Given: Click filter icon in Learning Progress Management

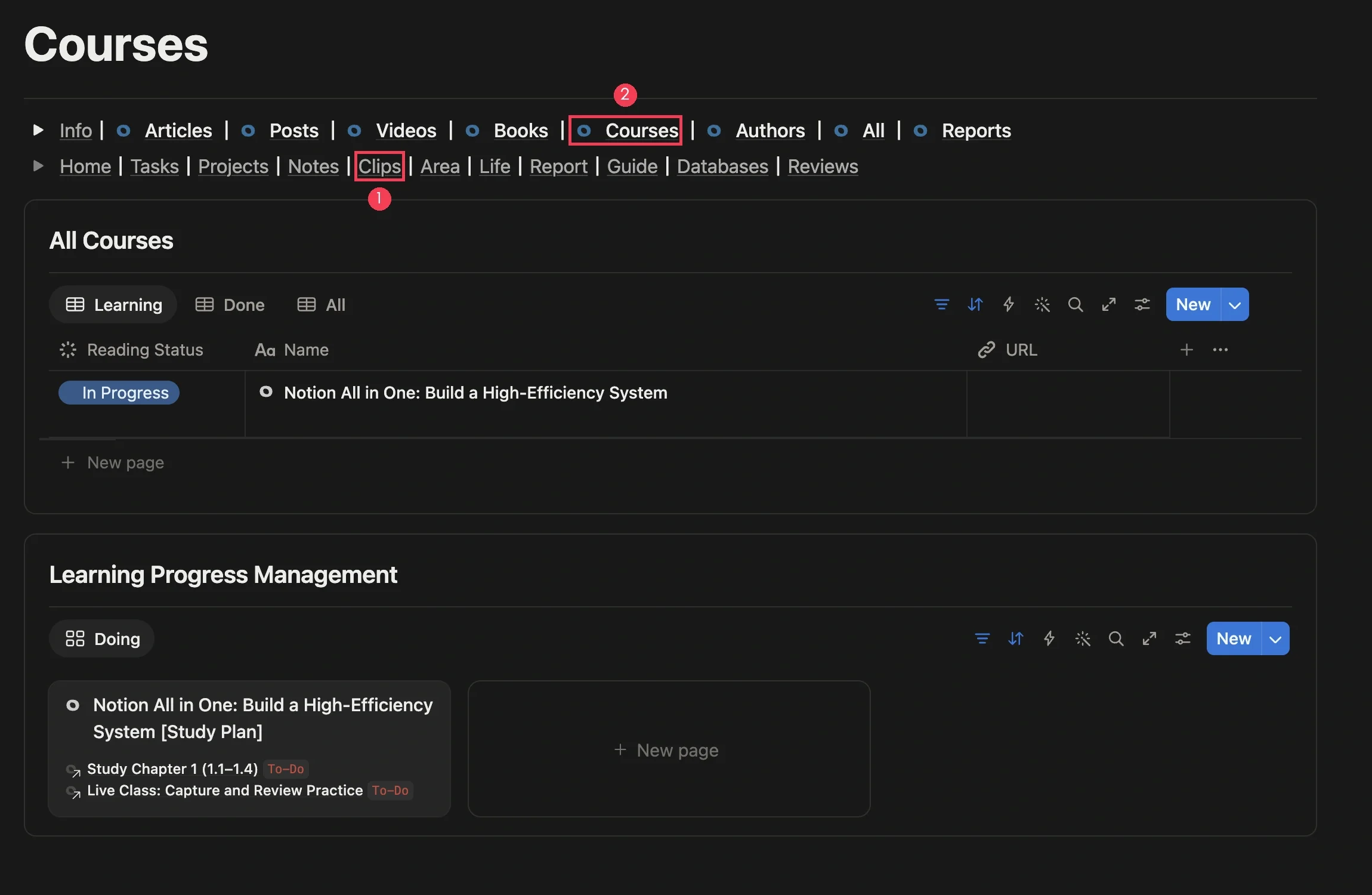Looking at the screenshot, I should click(x=982, y=638).
